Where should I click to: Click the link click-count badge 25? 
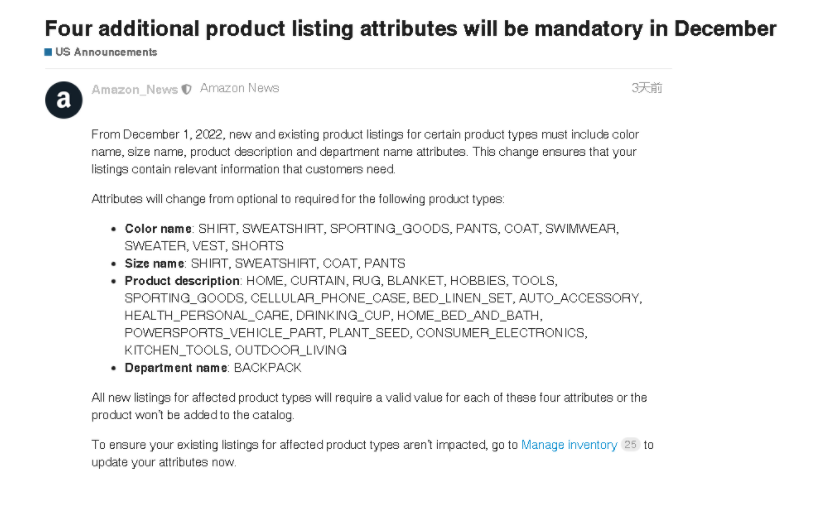click(630, 445)
